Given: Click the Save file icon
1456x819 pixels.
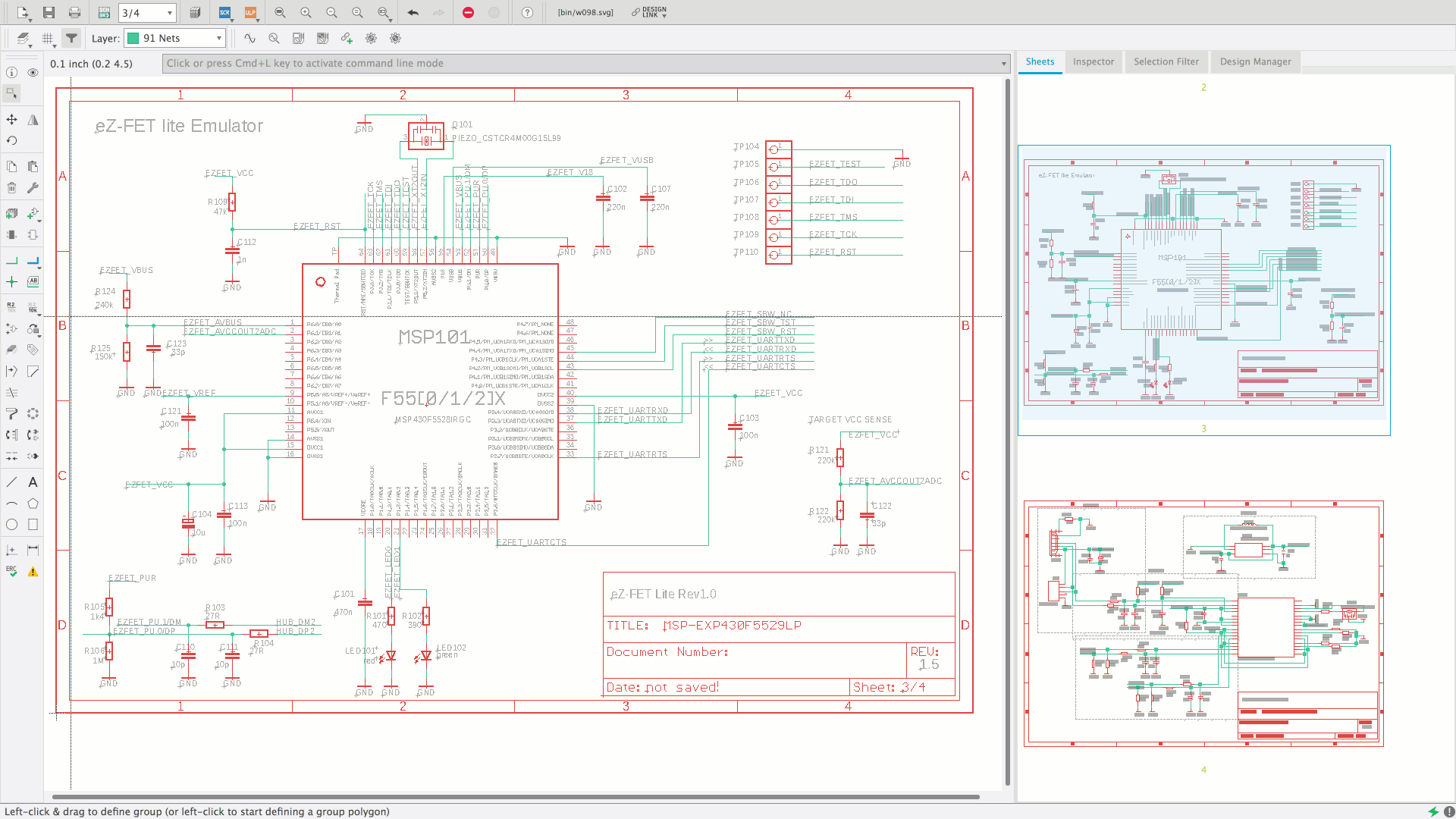Looking at the screenshot, I should (49, 12).
